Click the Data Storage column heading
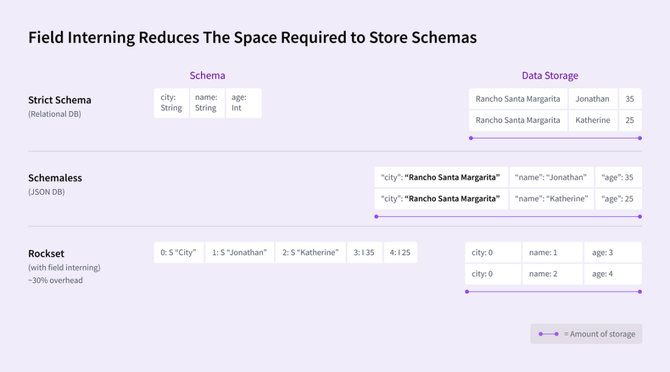Image resolution: width=670 pixels, height=372 pixels. click(x=550, y=76)
